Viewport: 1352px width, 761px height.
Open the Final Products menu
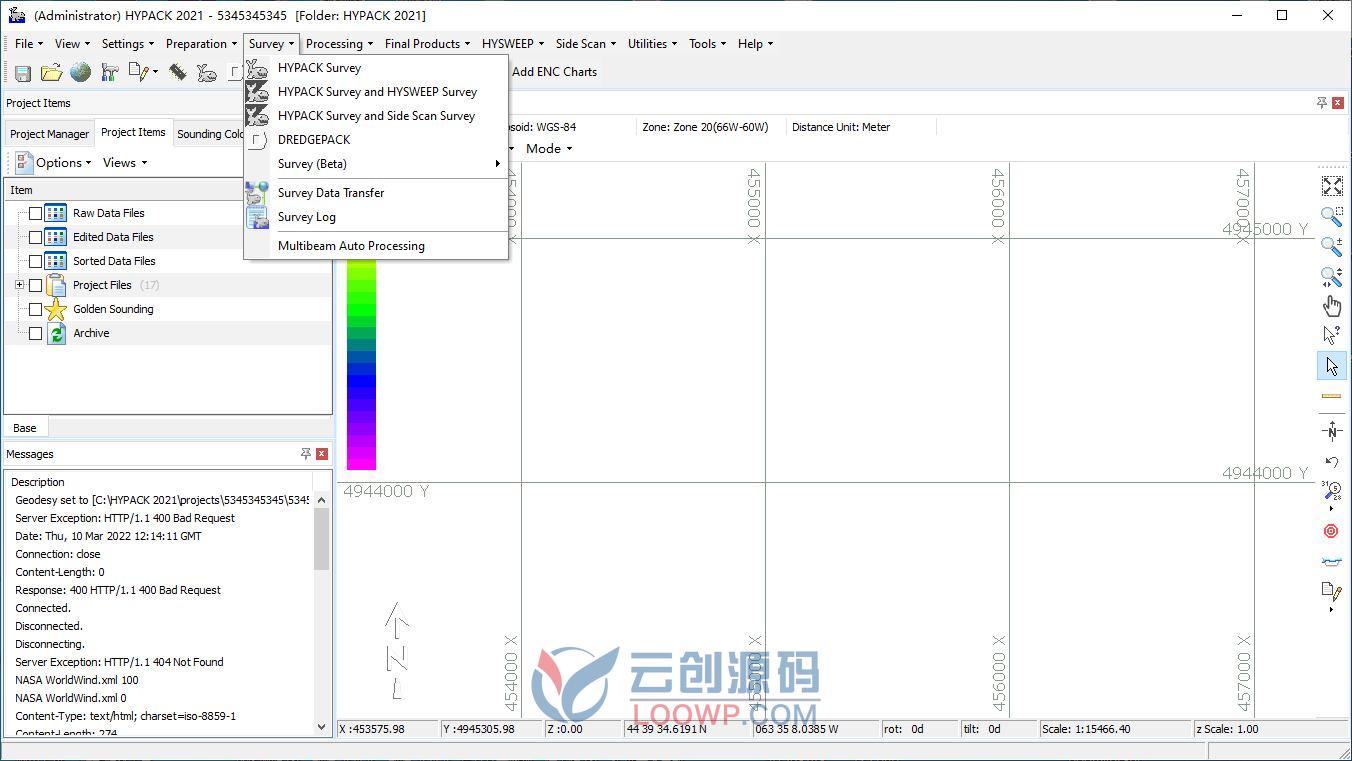pyautogui.click(x=428, y=43)
